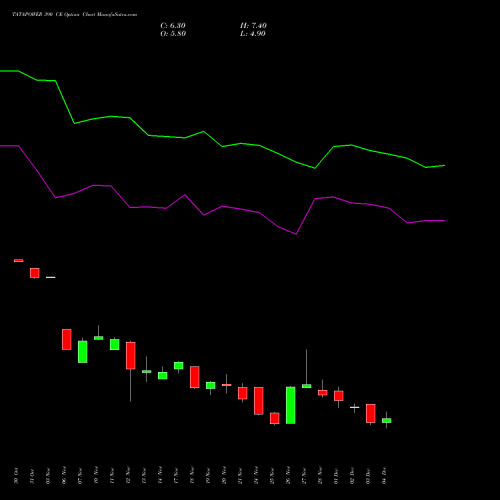Click the red candle on 06 Nov
This screenshot has width=500, height=500.
[x=67, y=339]
